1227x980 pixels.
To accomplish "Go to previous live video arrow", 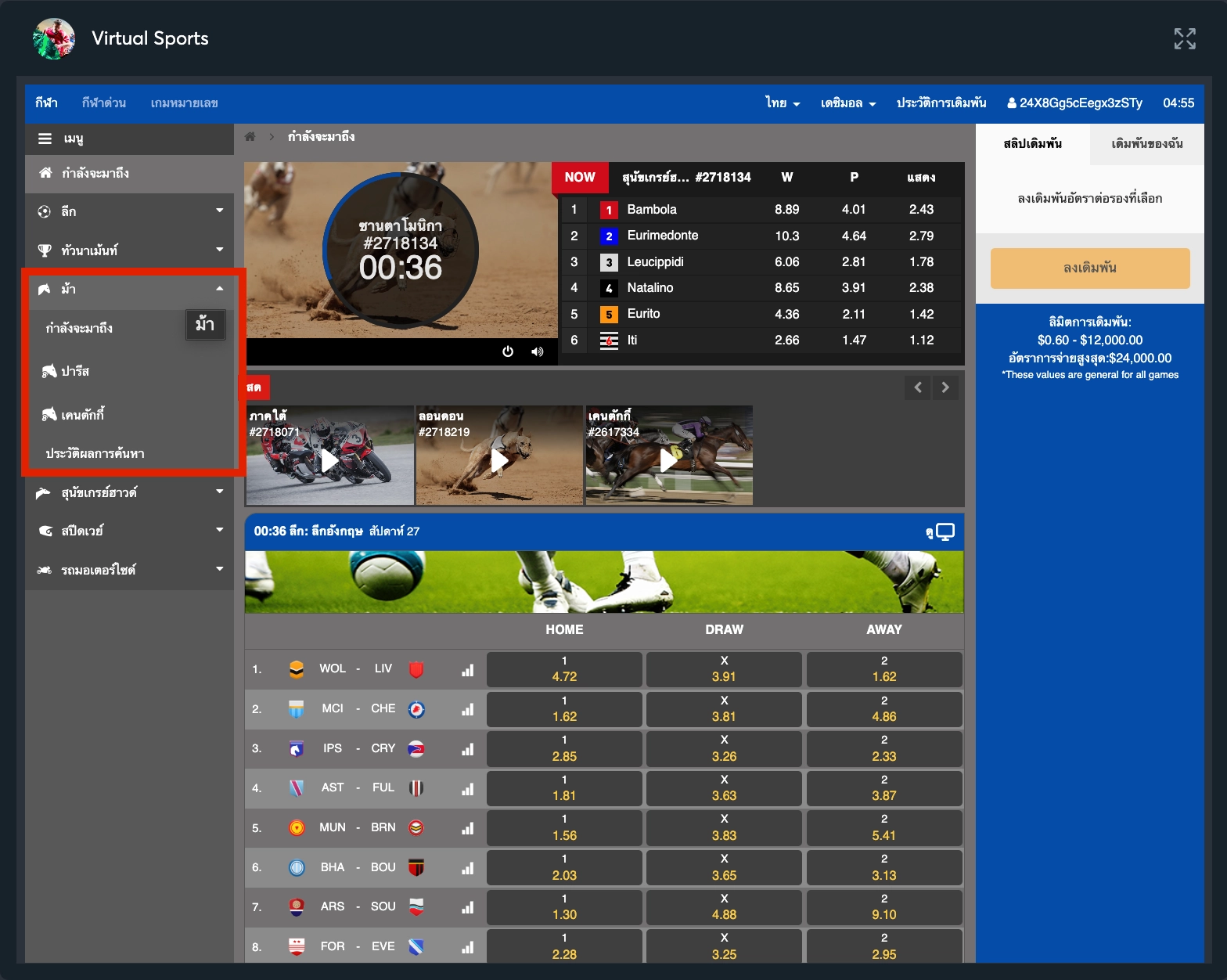I will [918, 387].
